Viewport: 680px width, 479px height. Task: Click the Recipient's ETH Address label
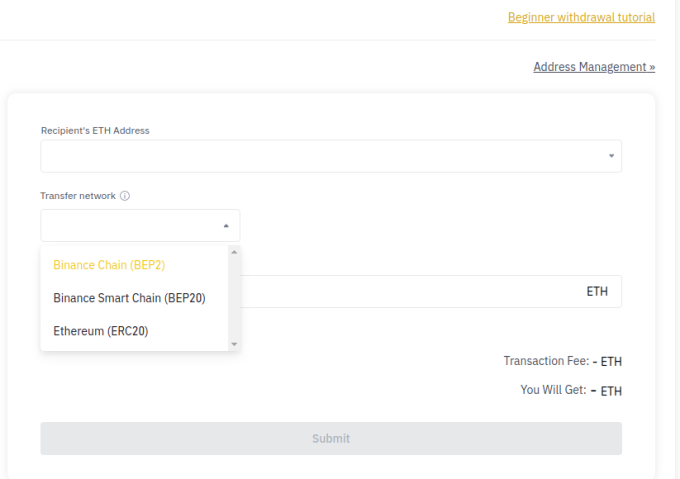tap(95, 130)
